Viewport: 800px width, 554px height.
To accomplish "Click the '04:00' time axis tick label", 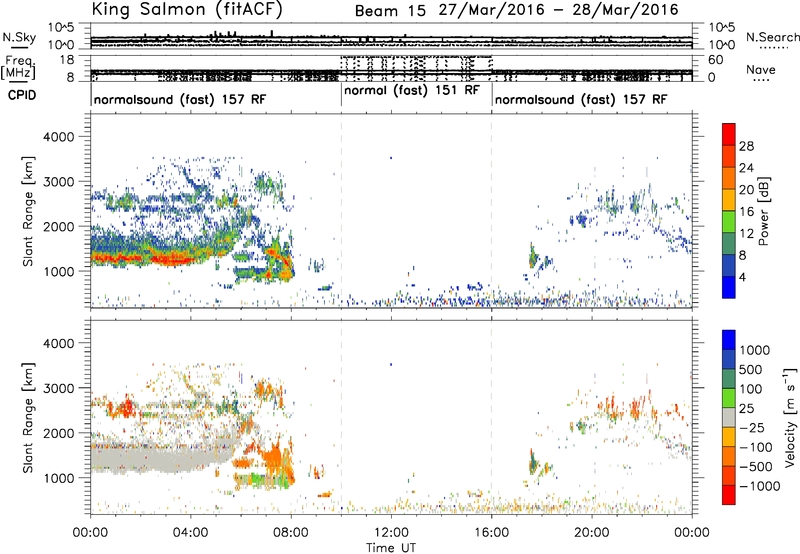I will (190, 533).
